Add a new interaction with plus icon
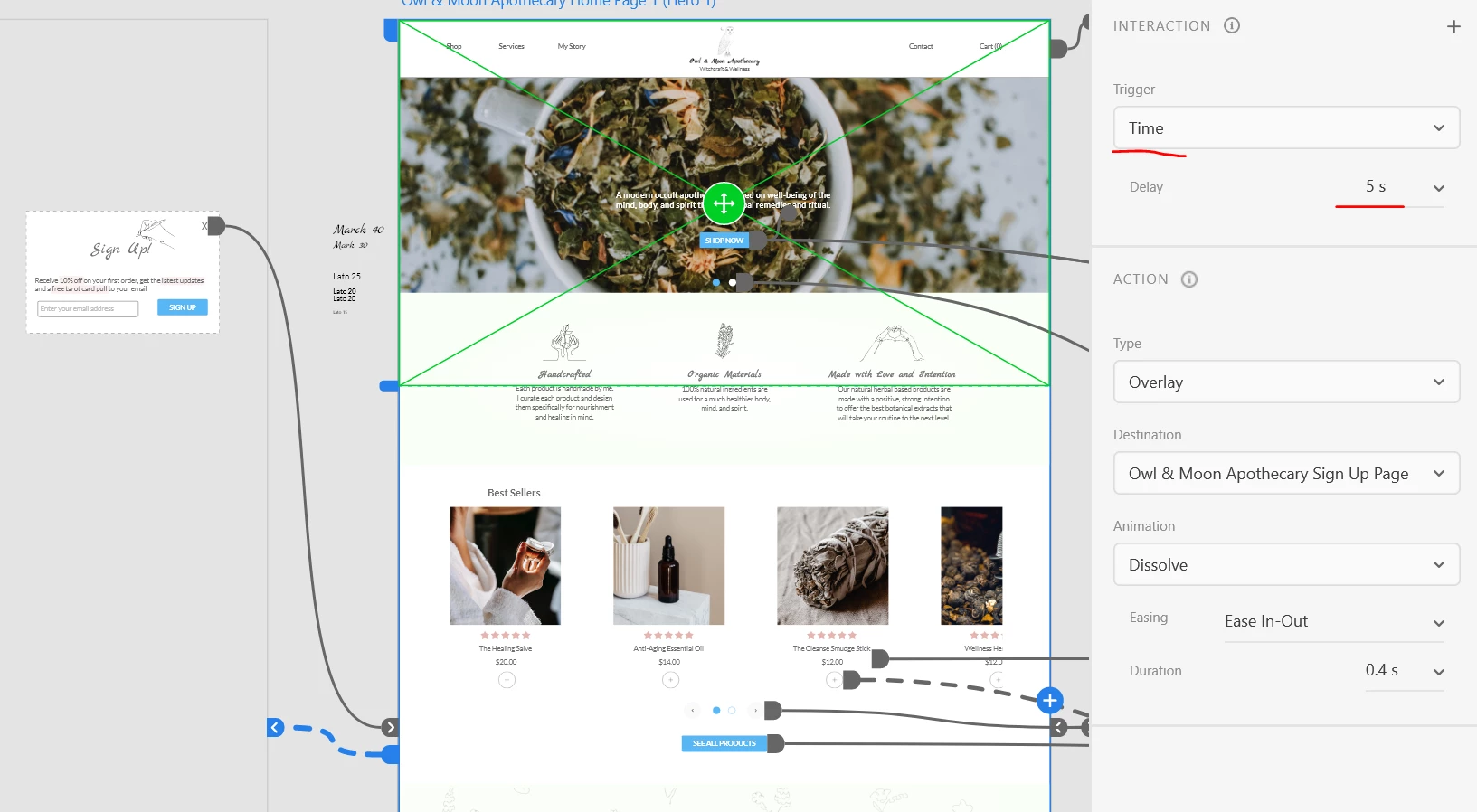1477x812 pixels. [x=1453, y=27]
